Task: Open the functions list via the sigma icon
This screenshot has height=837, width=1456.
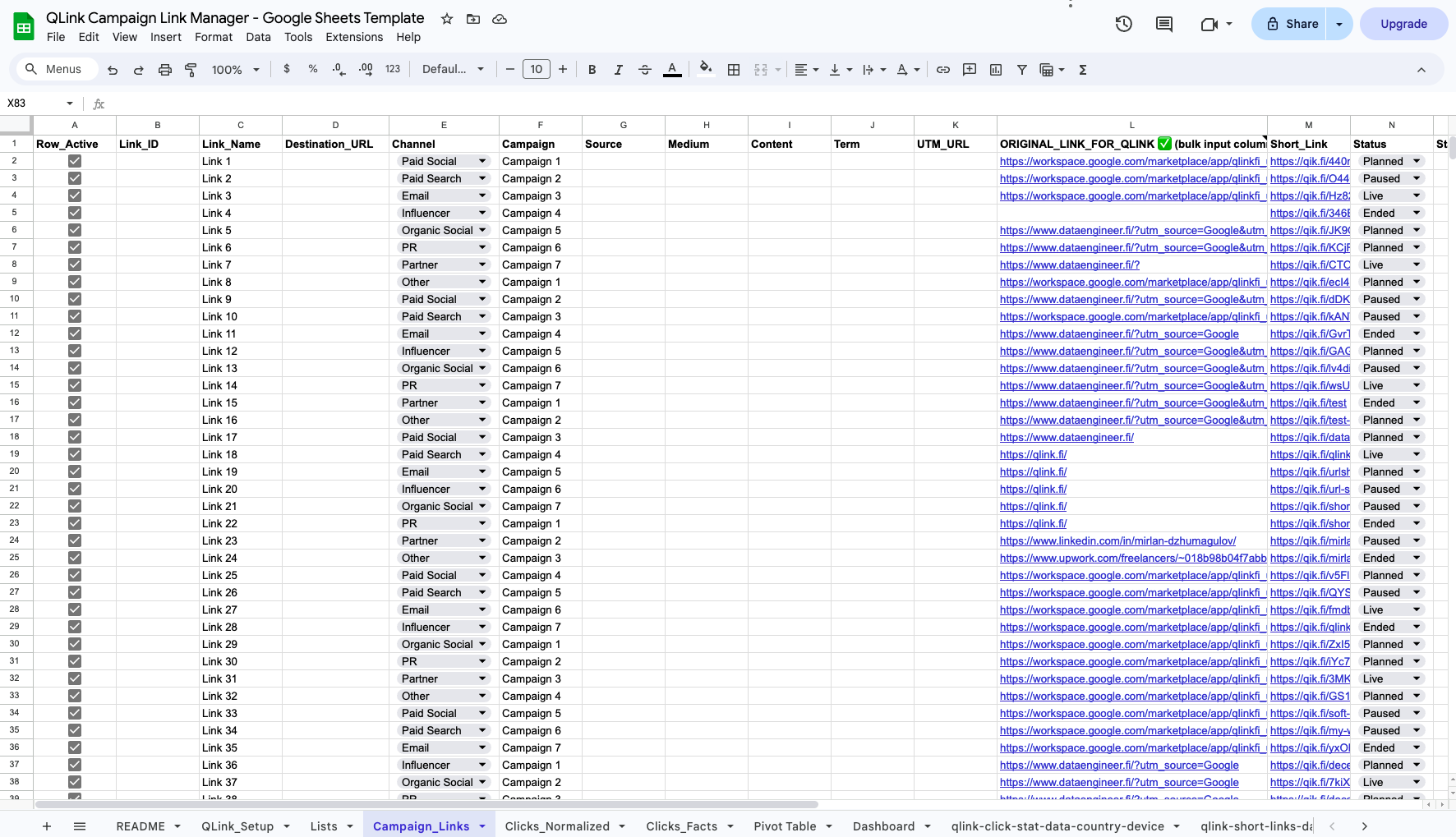Action: [x=1083, y=70]
